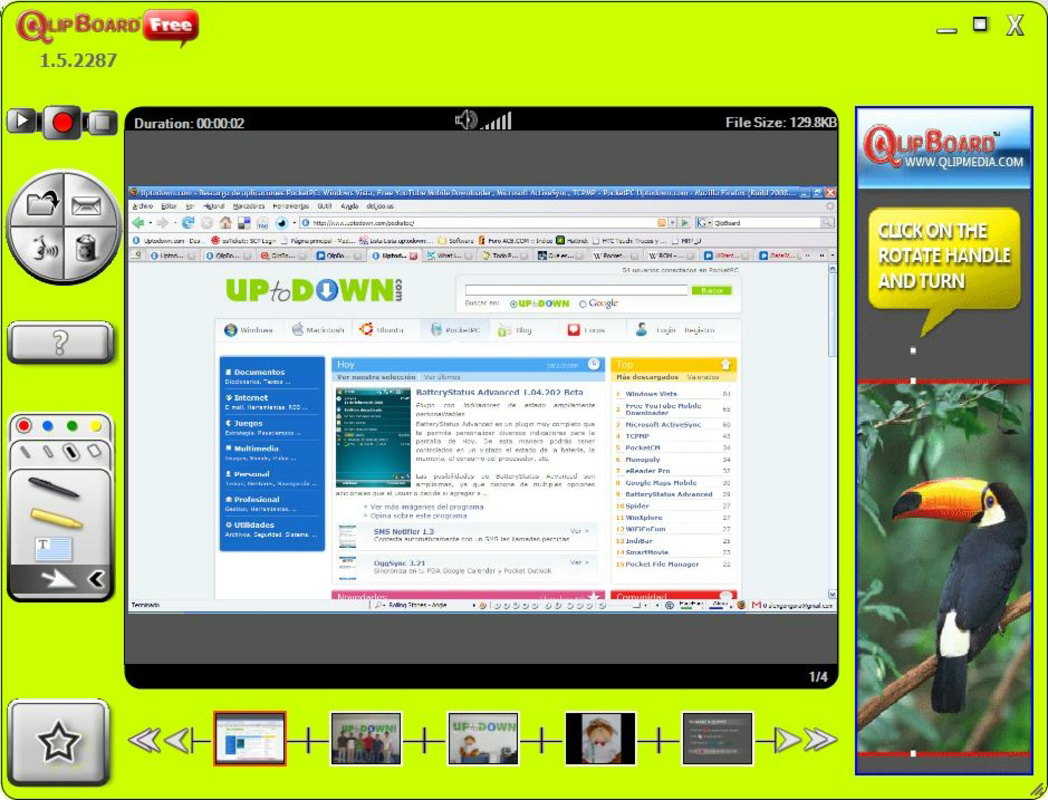The image size is (1048, 800).
Task: Select the mascot under UptoDown sign thumbnail
Action: 483,739
